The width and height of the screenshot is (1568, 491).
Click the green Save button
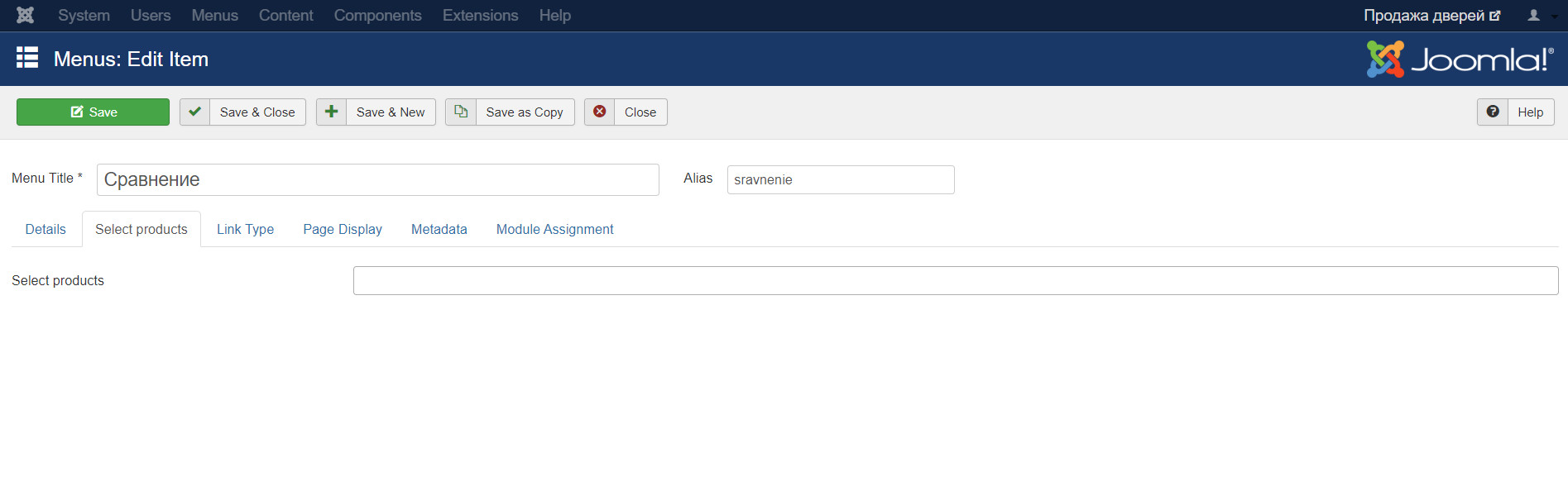pos(93,112)
